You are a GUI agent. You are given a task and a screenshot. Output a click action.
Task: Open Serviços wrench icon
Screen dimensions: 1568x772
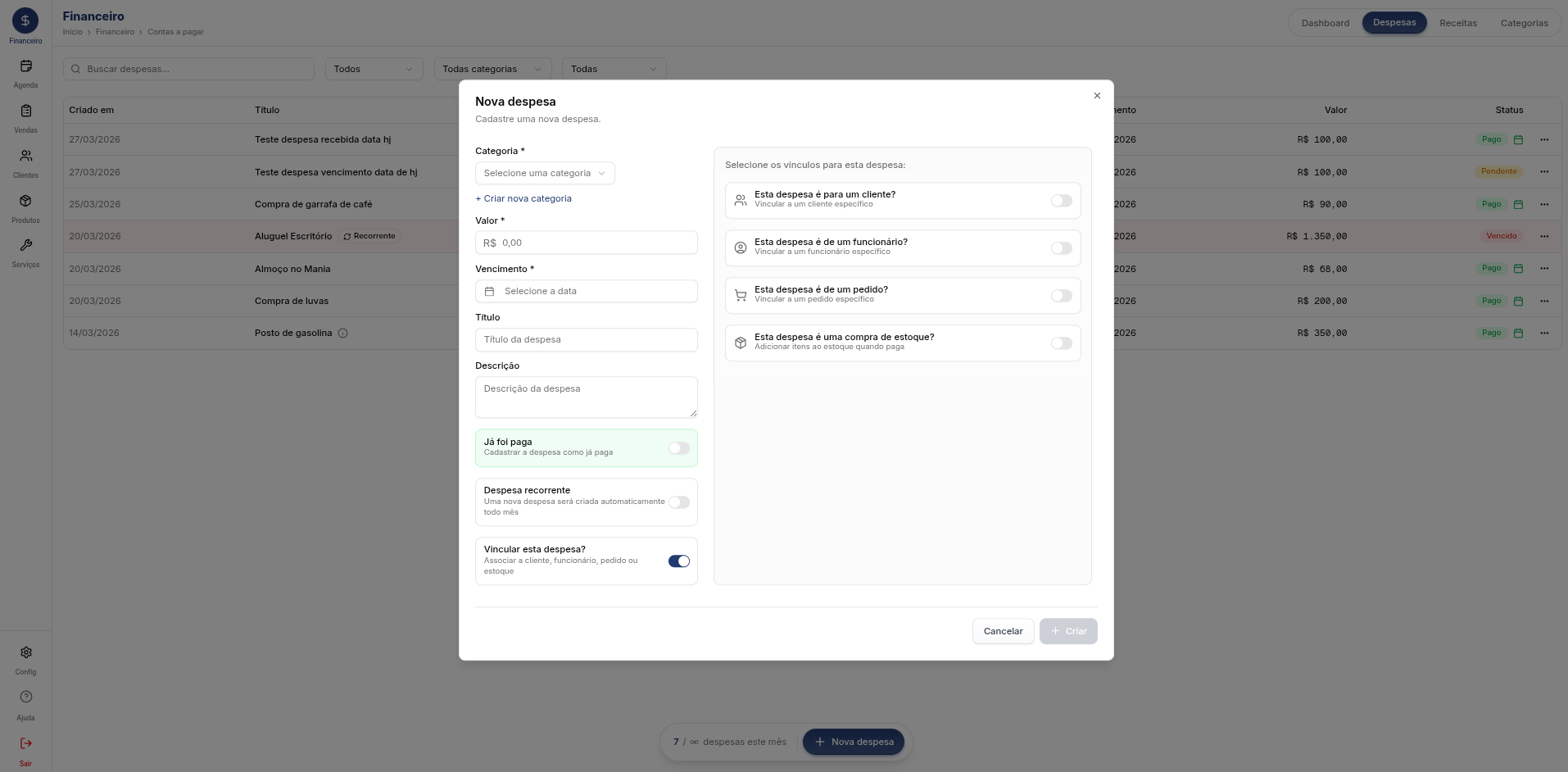coord(25,245)
